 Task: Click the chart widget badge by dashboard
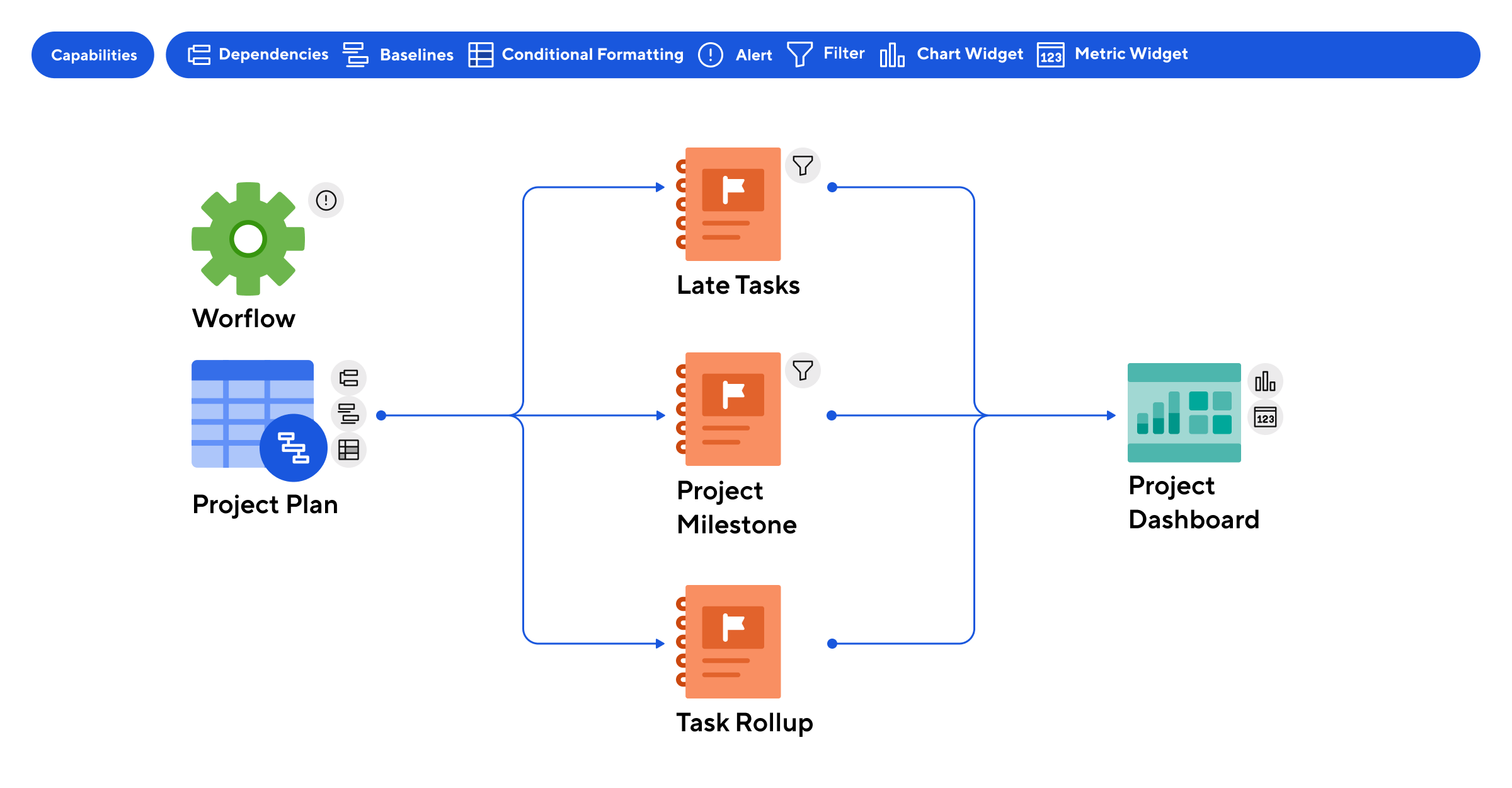1265,381
